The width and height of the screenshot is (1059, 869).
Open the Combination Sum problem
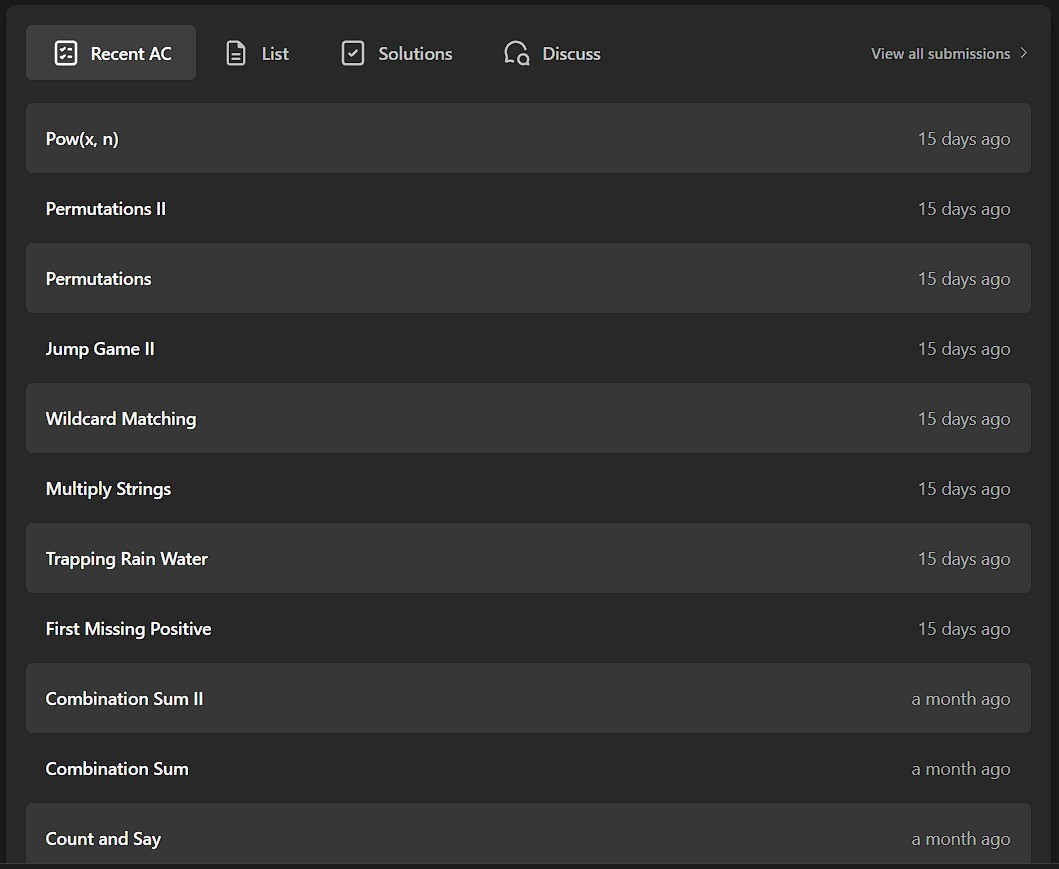[x=117, y=769]
